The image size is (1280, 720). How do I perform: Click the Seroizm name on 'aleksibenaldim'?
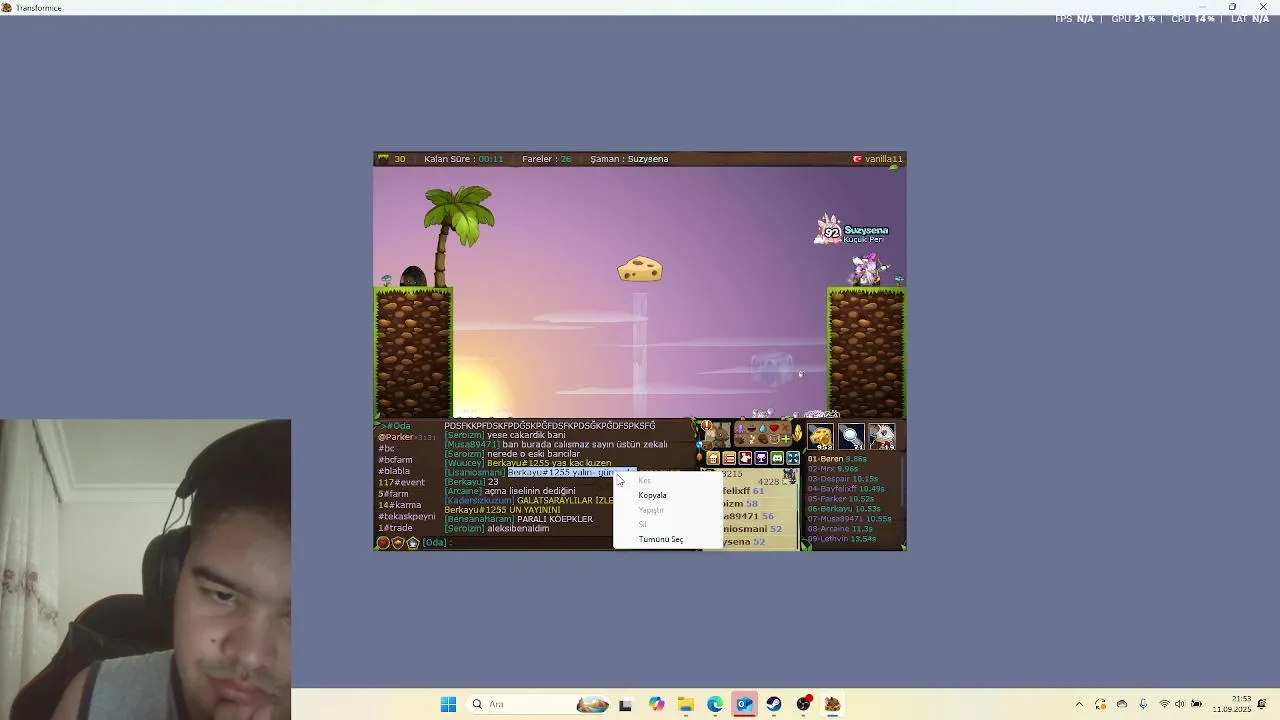[x=465, y=528]
